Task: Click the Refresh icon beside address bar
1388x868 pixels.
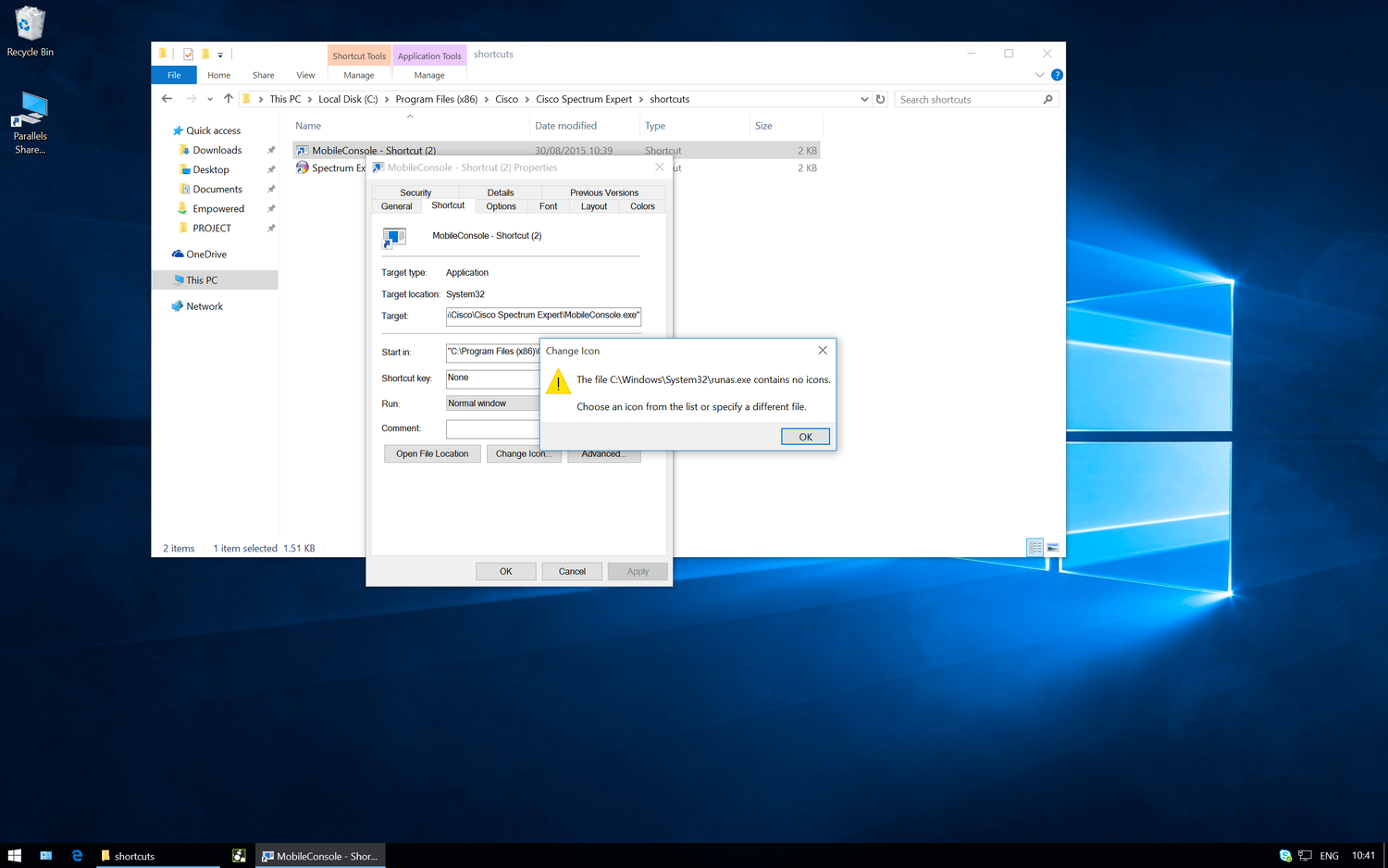Action: [x=880, y=99]
